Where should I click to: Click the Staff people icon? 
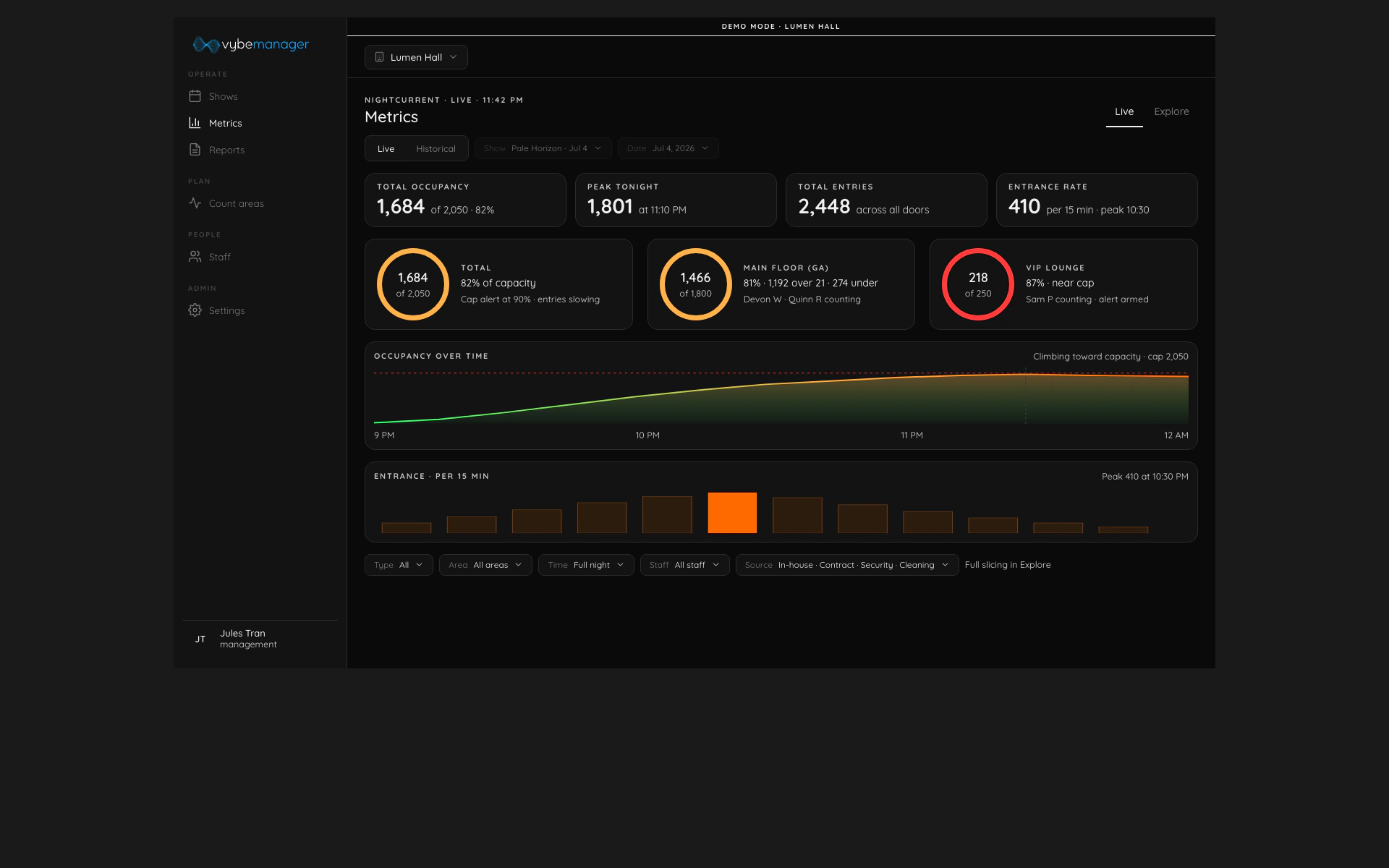pyautogui.click(x=195, y=257)
